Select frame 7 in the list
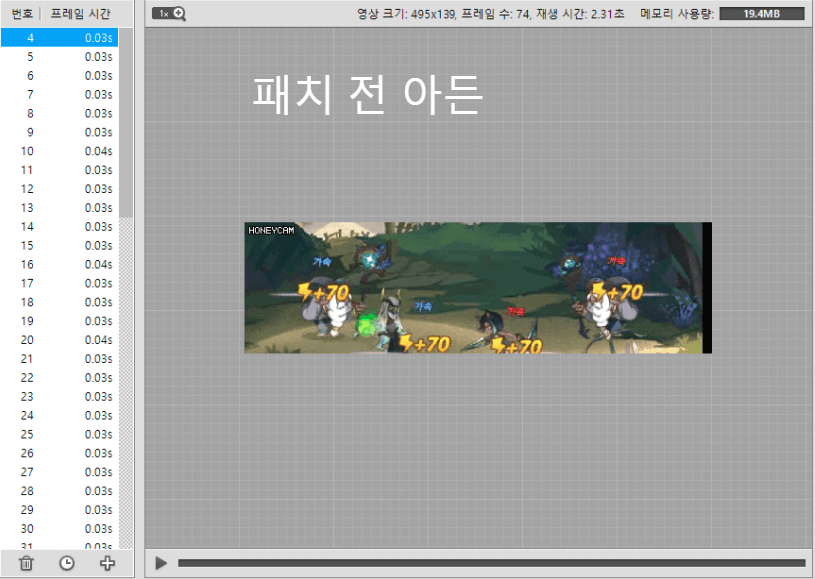Screen dimensions: 815x579 pyautogui.click(x=59, y=94)
